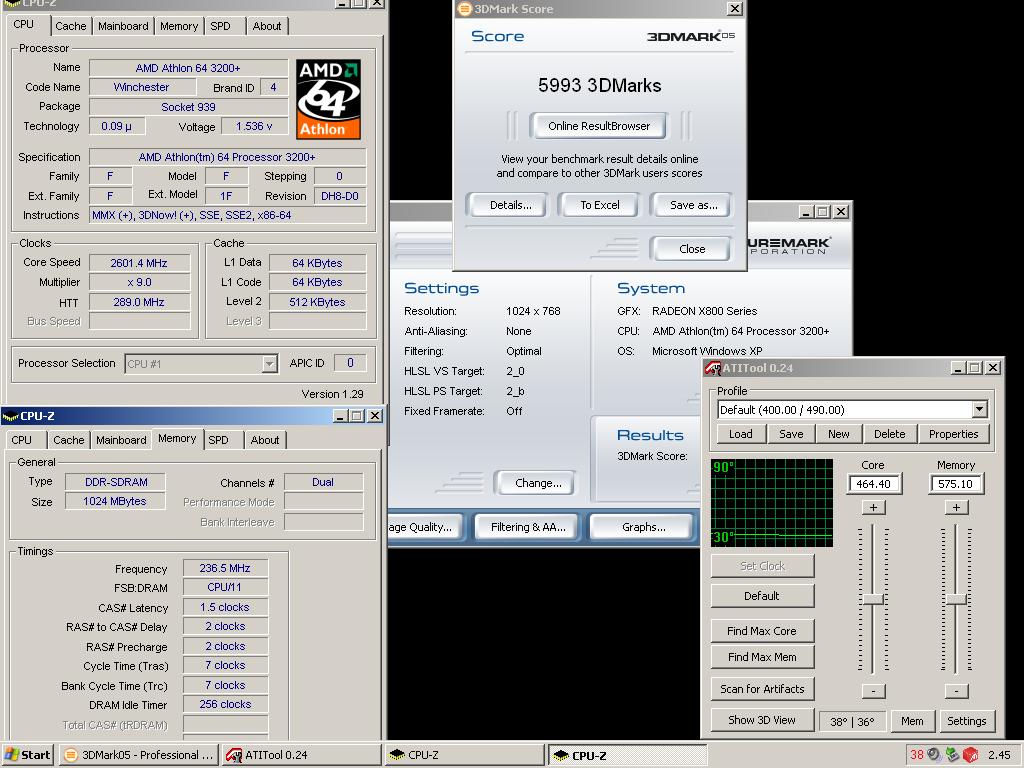This screenshot has height=768, width=1024.
Task: Delete the selected ATITool profile
Action: (889, 434)
